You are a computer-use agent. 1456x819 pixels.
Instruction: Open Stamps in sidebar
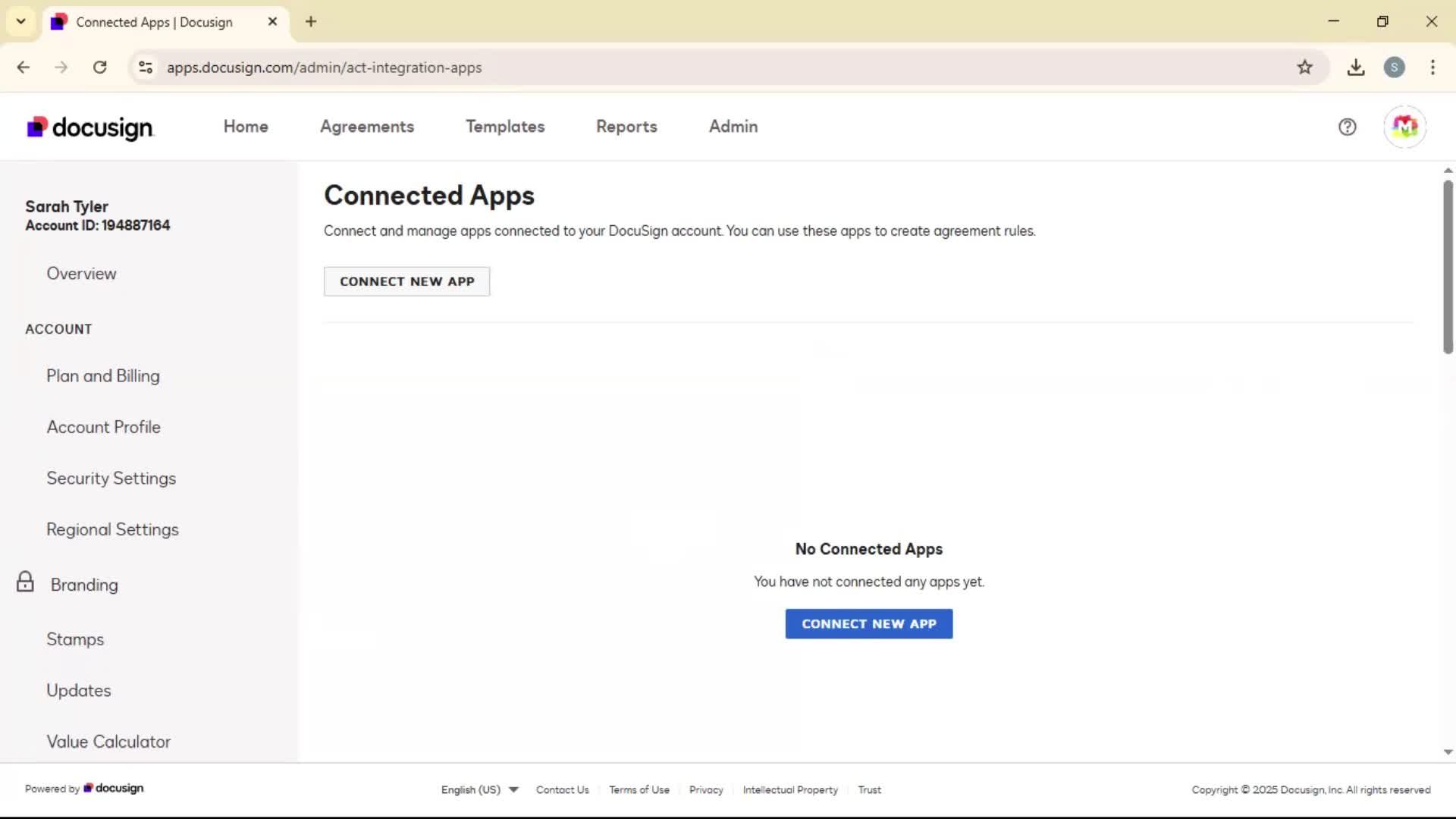(x=75, y=639)
